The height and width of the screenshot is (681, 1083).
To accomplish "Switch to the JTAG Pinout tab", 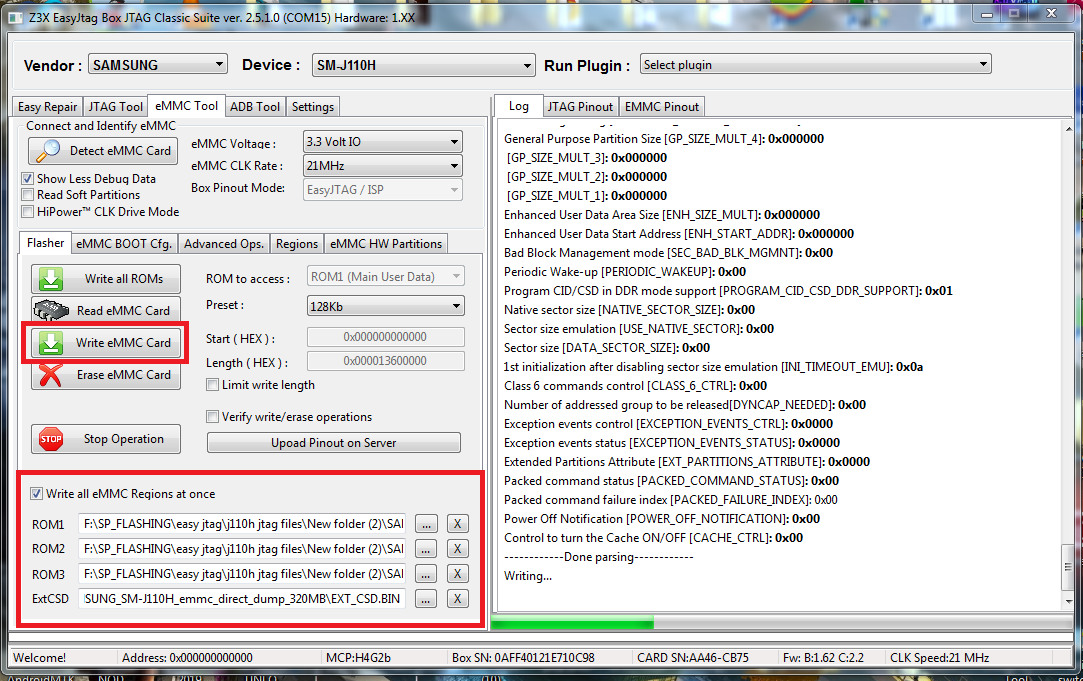I will click(580, 106).
